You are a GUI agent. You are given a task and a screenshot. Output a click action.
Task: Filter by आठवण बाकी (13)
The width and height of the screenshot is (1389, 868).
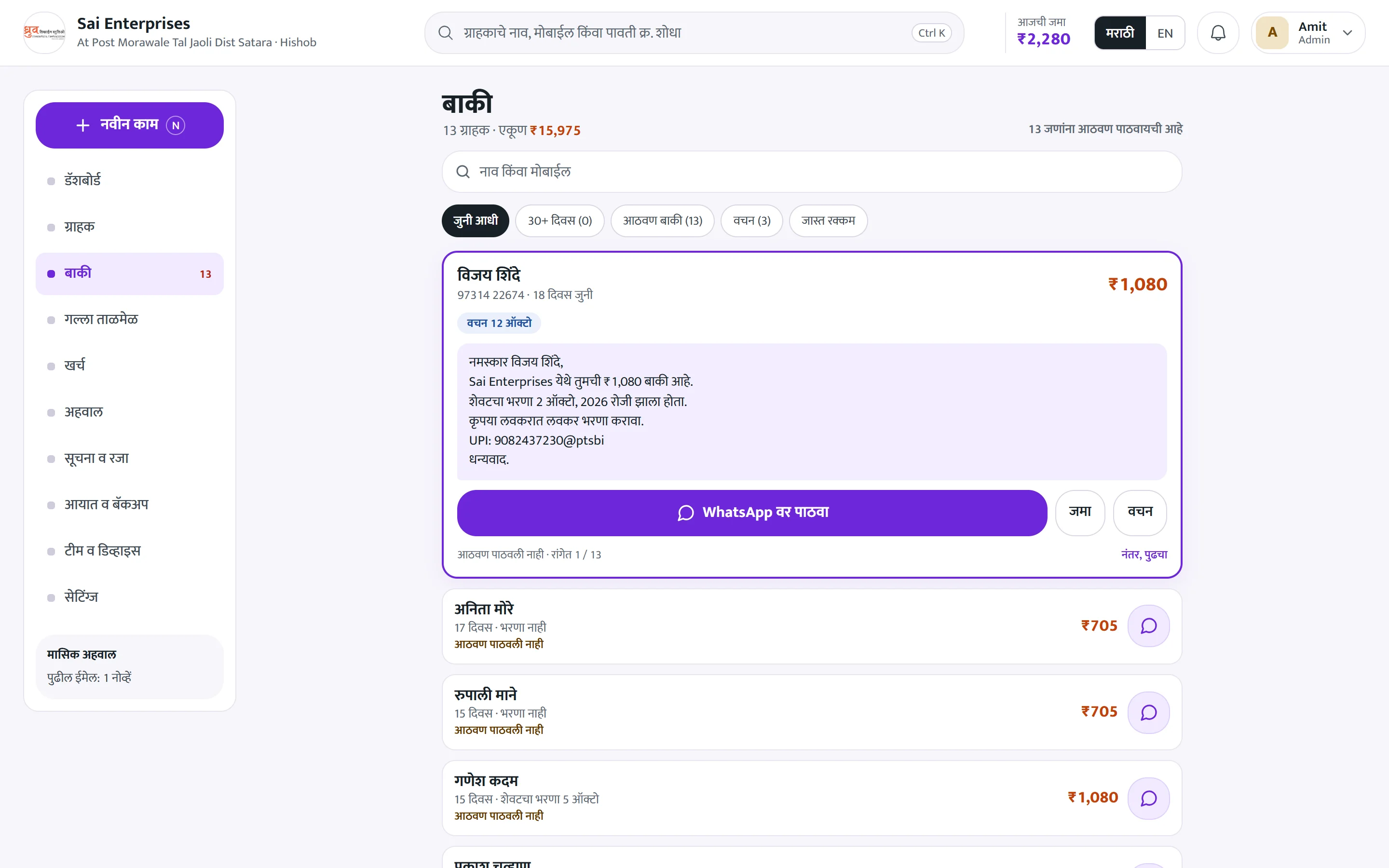662,220
